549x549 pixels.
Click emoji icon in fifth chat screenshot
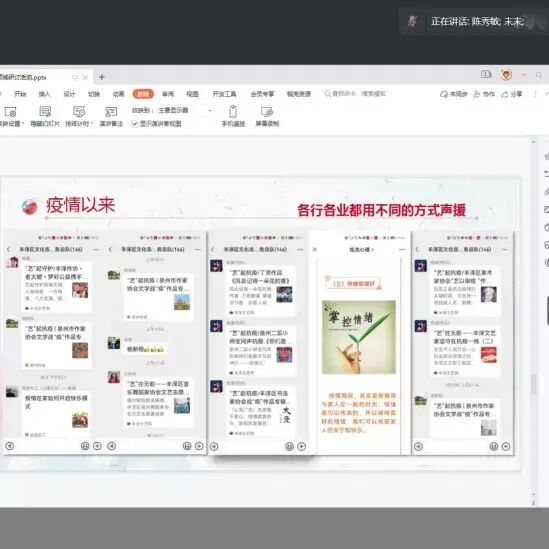[494, 446]
